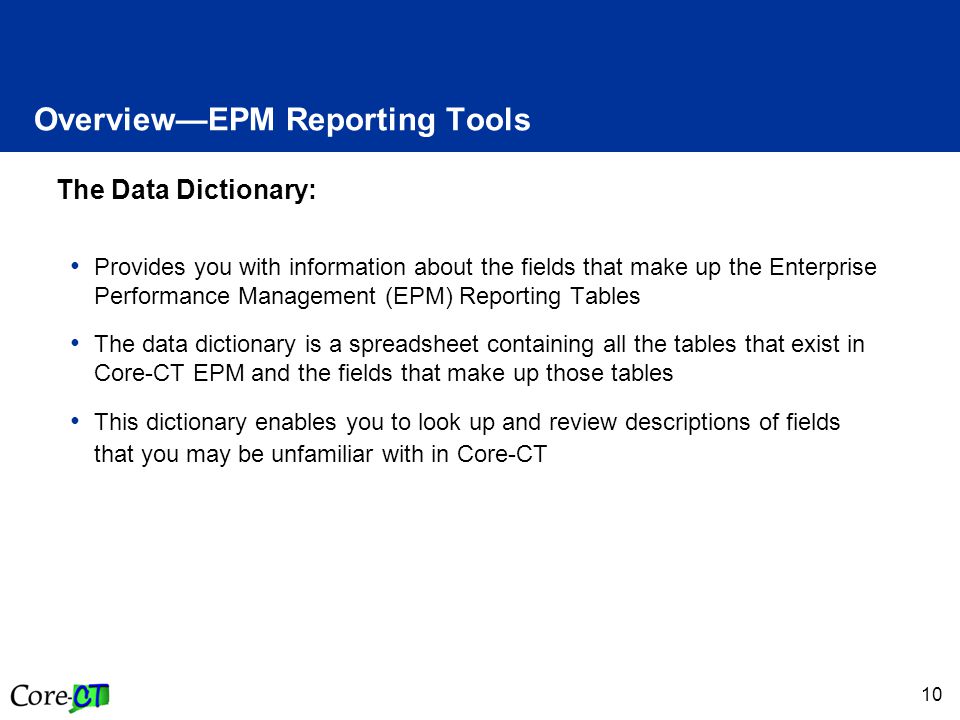Screen dimensions: 960x720
Task: Select the first bullet point marker
Action: (x=75, y=266)
